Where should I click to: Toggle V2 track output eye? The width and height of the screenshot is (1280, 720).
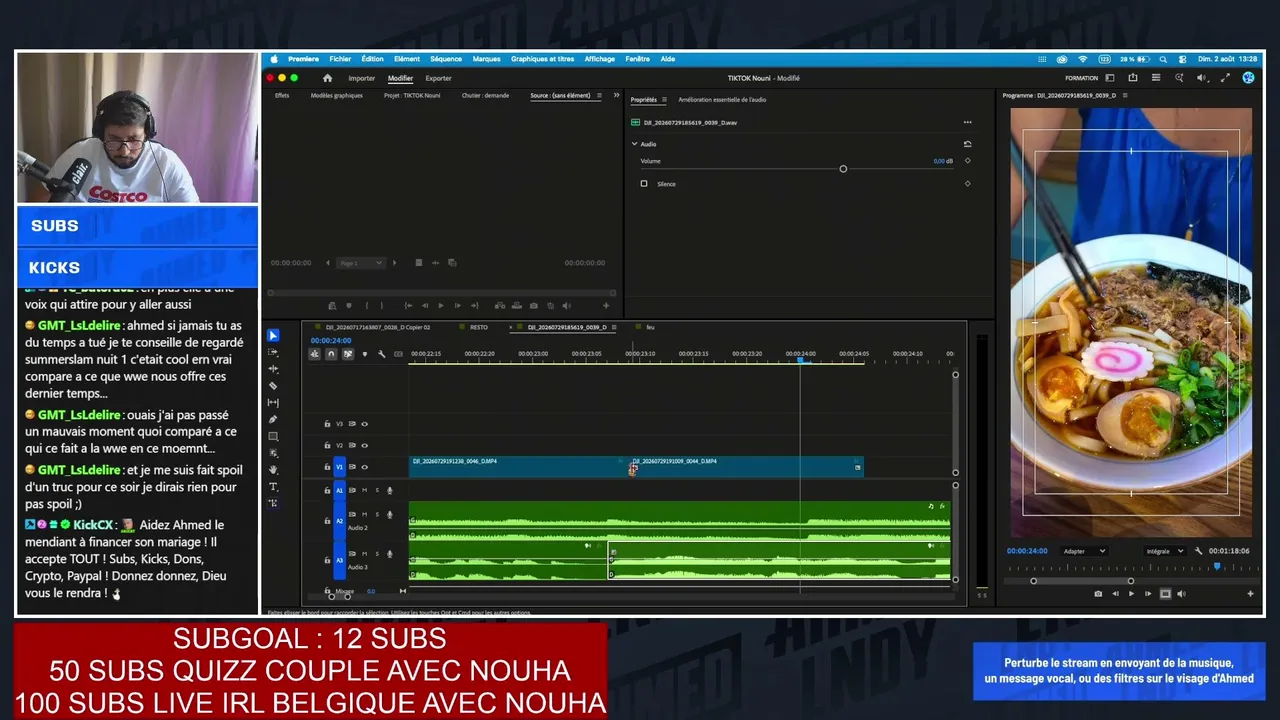tap(364, 445)
